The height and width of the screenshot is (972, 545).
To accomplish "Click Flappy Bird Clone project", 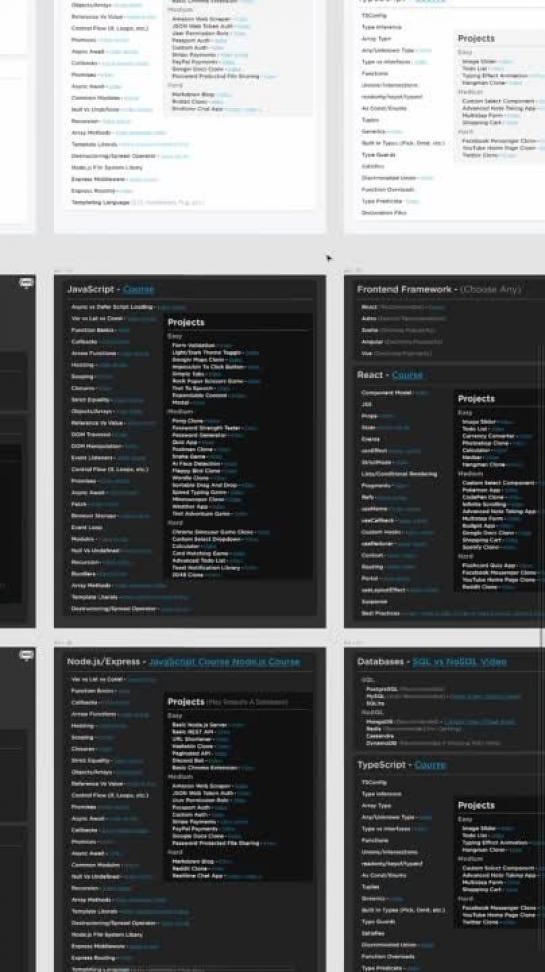I will coord(195,471).
